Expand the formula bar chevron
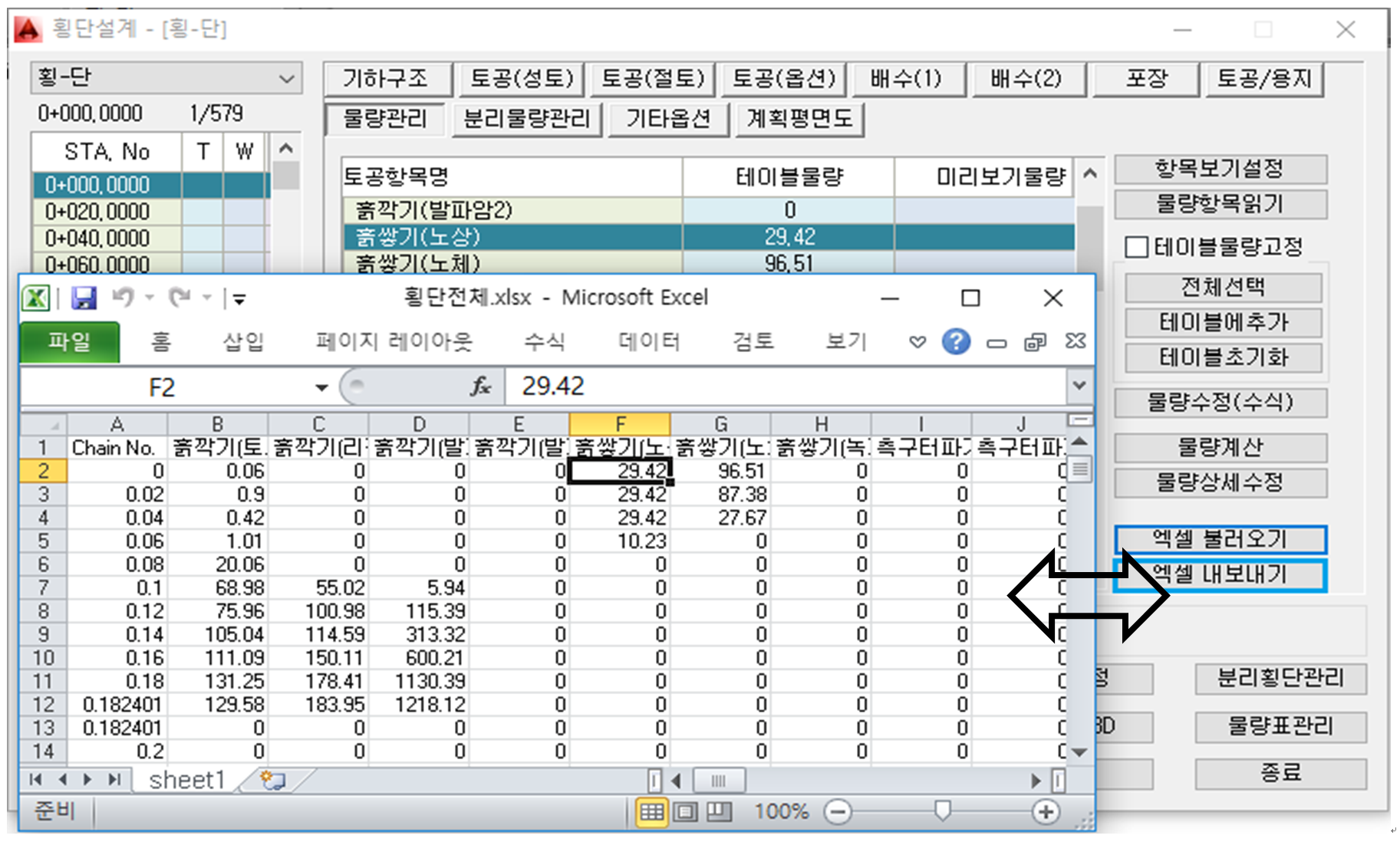Screen dimensions: 1400x842 tap(1079, 386)
